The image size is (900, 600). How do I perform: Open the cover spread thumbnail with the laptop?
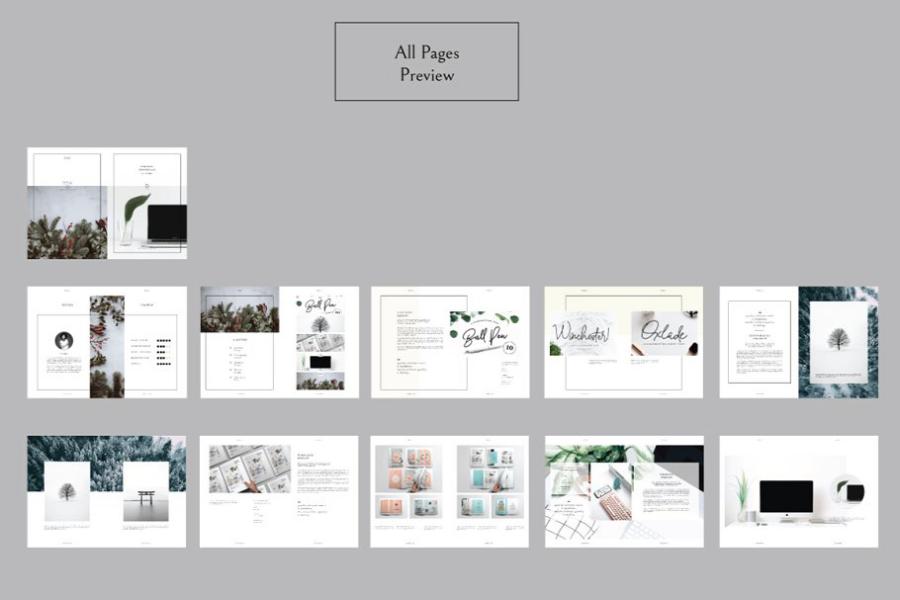(x=107, y=203)
